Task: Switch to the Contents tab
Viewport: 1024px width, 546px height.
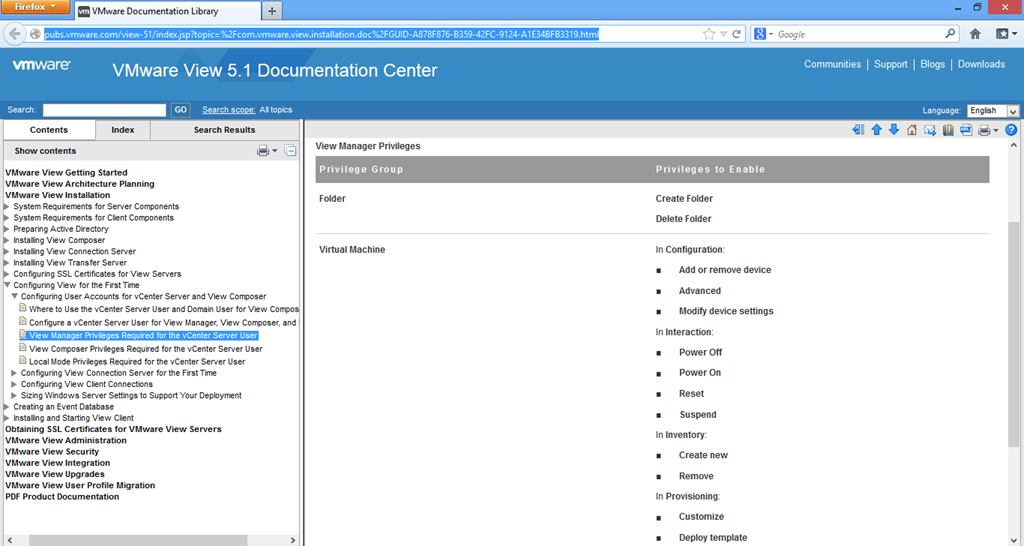Action: coord(49,130)
